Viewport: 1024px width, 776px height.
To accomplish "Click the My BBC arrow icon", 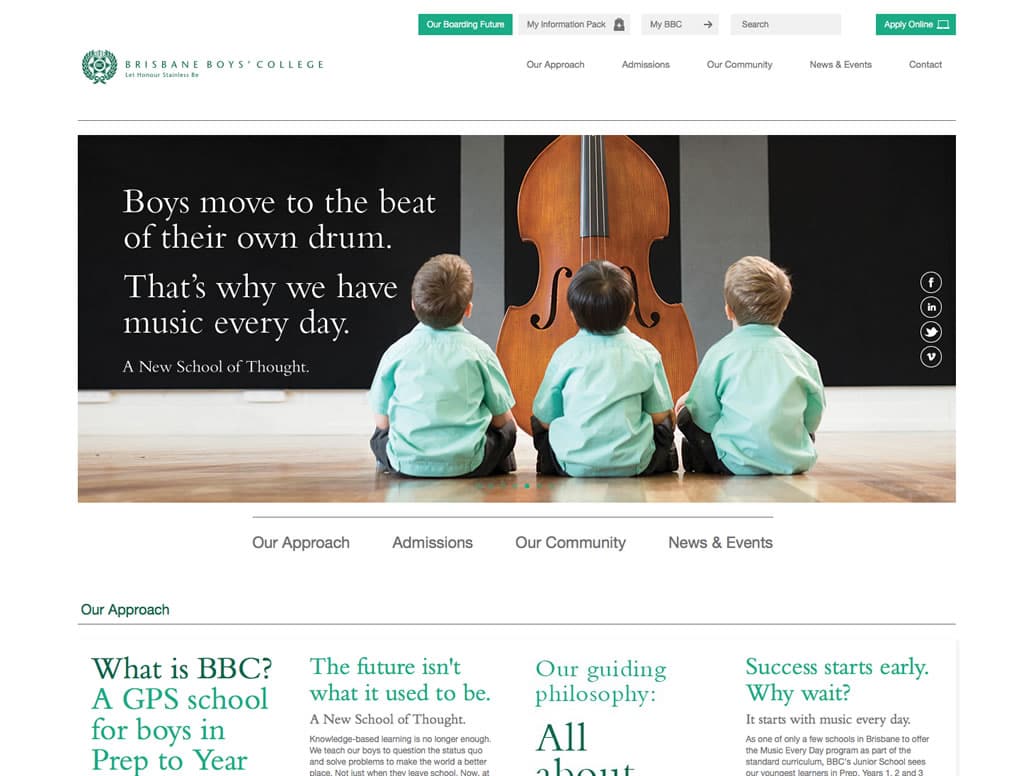I will pyautogui.click(x=707, y=25).
